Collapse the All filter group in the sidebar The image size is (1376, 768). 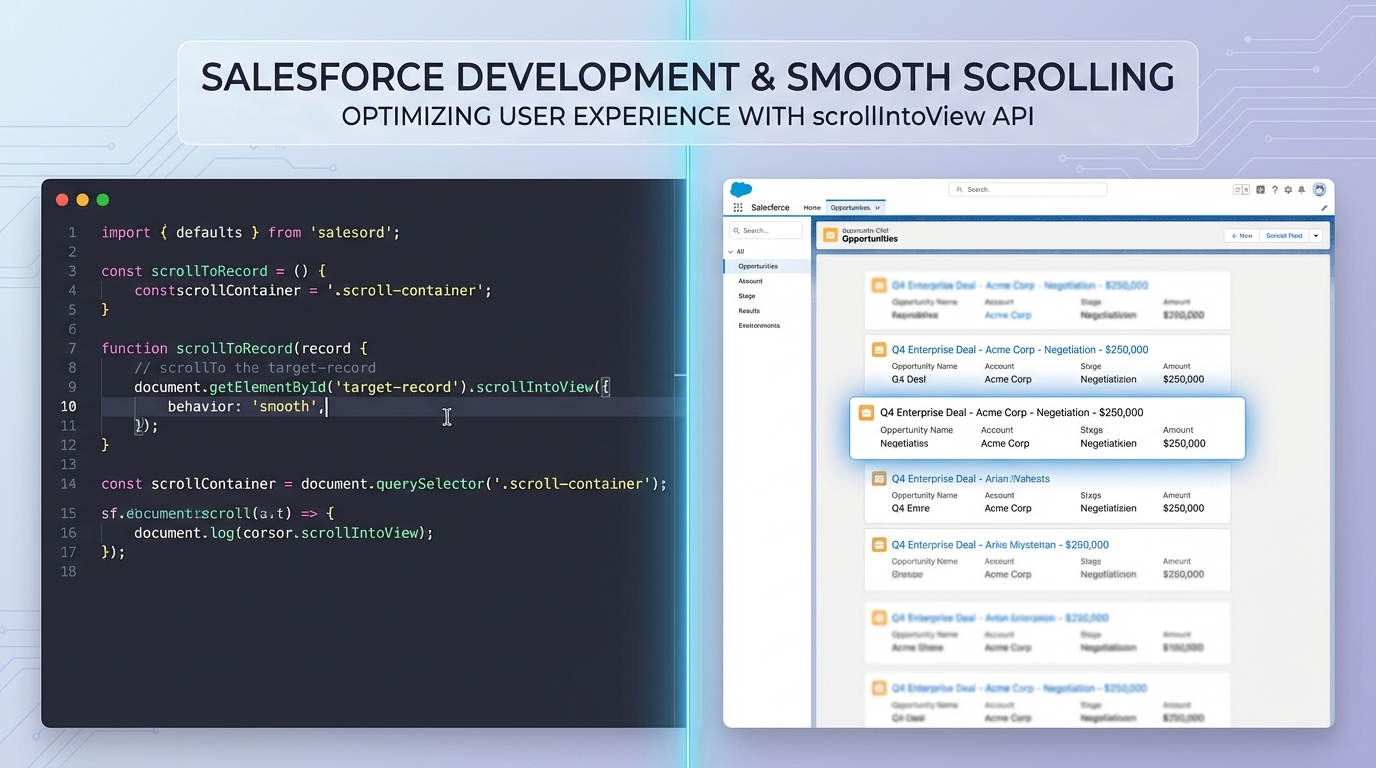pos(730,251)
